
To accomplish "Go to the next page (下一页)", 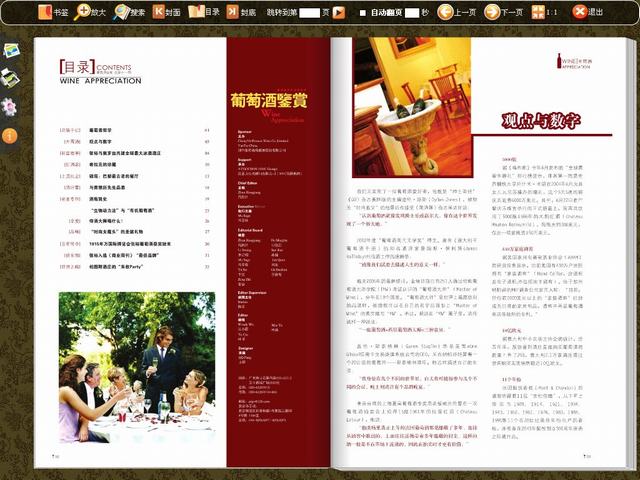I will (504, 12).
